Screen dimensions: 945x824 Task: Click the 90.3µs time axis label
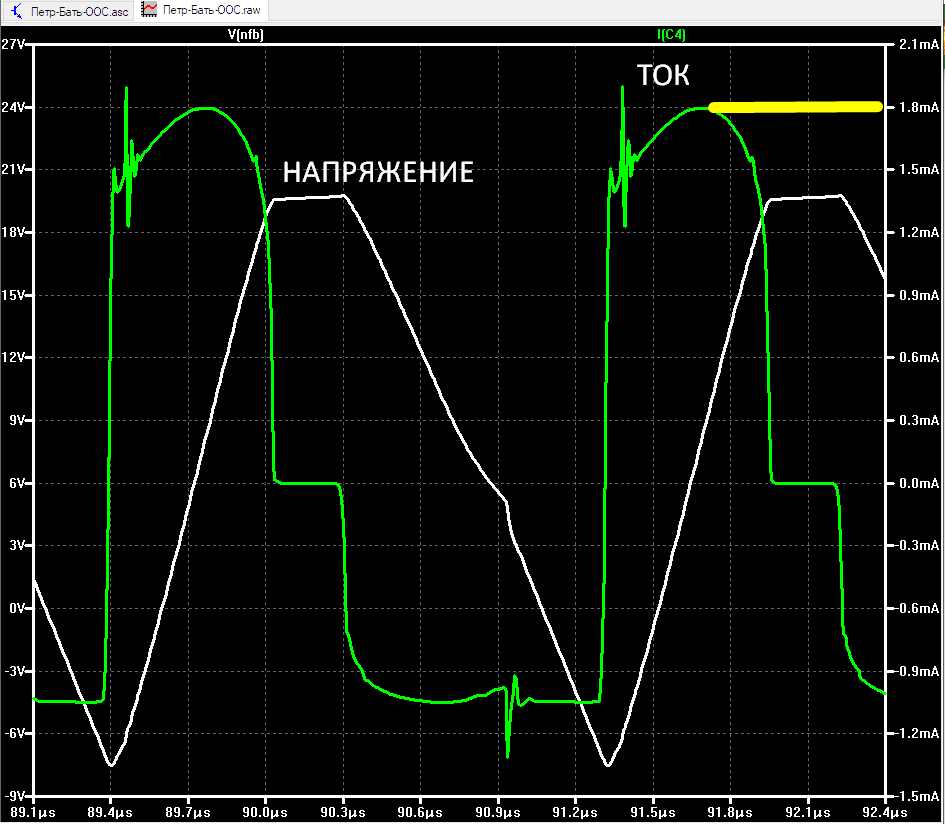343,813
